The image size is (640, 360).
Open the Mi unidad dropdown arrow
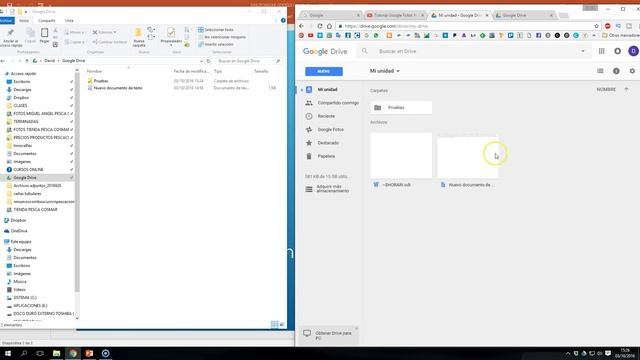(x=398, y=71)
